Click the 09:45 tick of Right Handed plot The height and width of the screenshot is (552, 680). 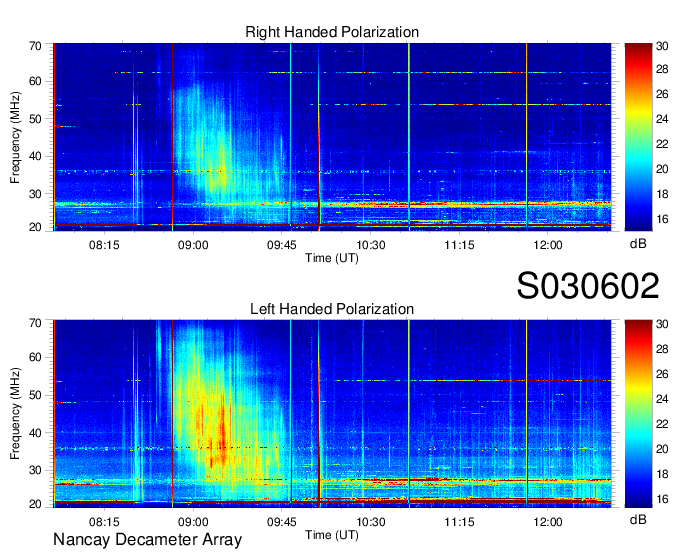tap(281, 245)
